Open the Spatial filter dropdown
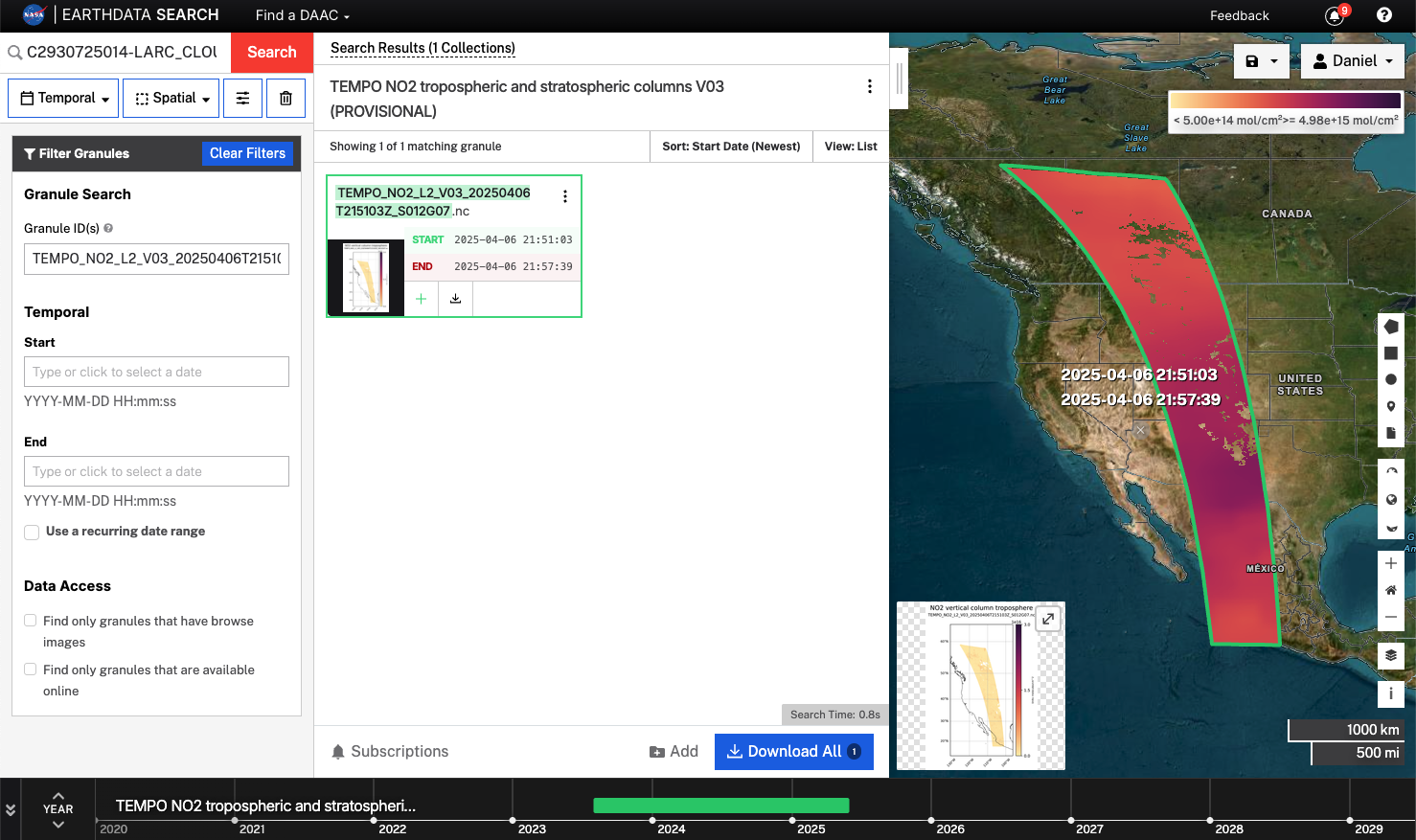Image resolution: width=1416 pixels, height=840 pixels. point(171,98)
